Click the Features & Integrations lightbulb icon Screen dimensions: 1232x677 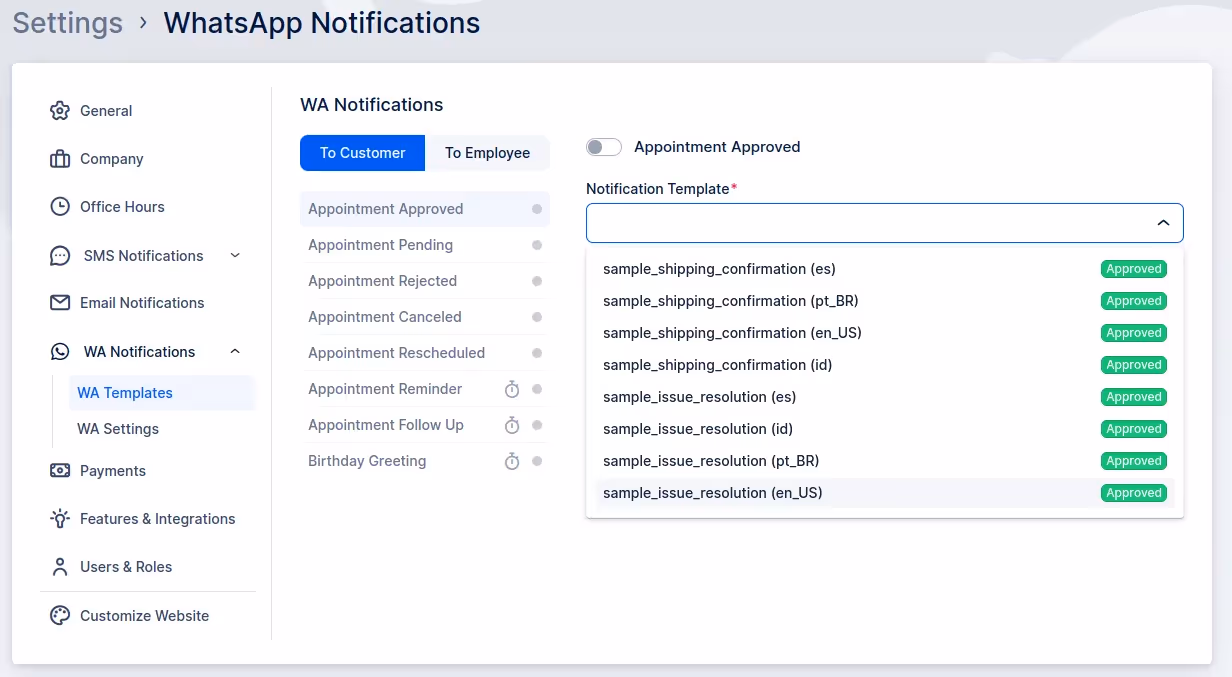click(60, 519)
